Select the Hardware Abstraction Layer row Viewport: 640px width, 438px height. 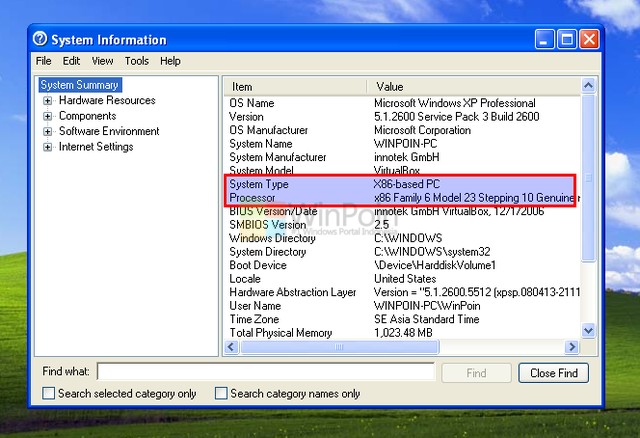tap(402, 292)
